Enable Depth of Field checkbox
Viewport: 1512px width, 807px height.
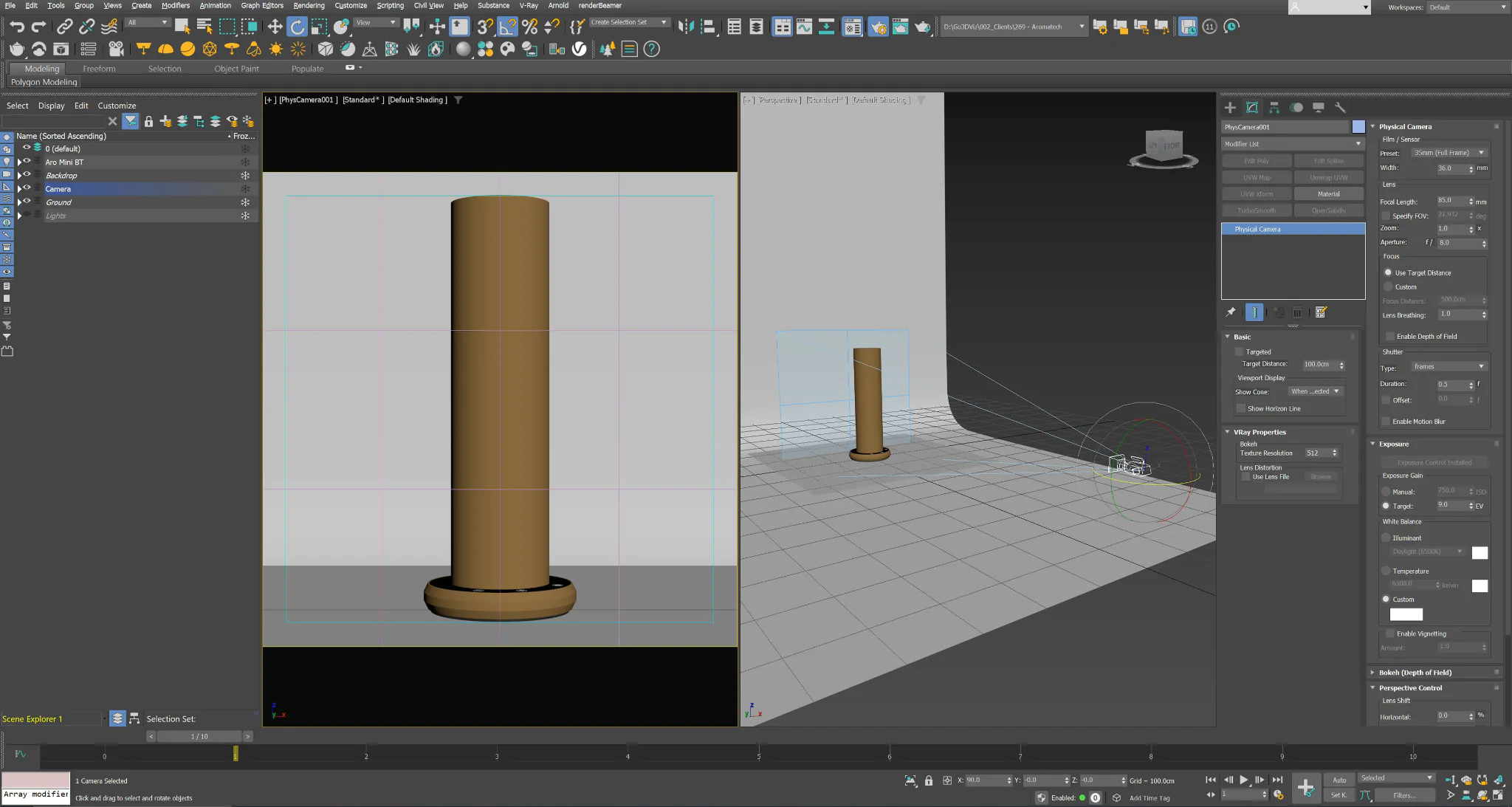tap(1390, 337)
